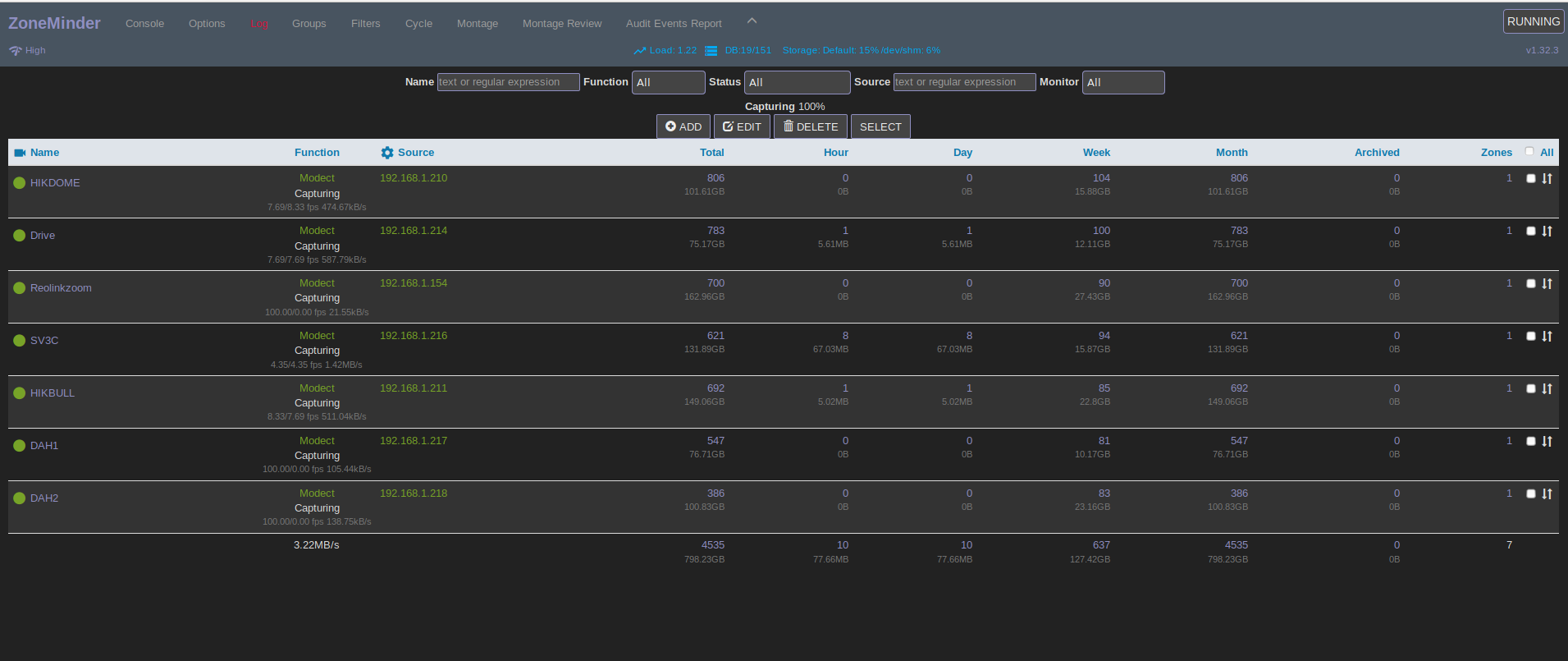Open the Monitor filter dropdown
The height and width of the screenshot is (661, 1568).
(x=1122, y=82)
